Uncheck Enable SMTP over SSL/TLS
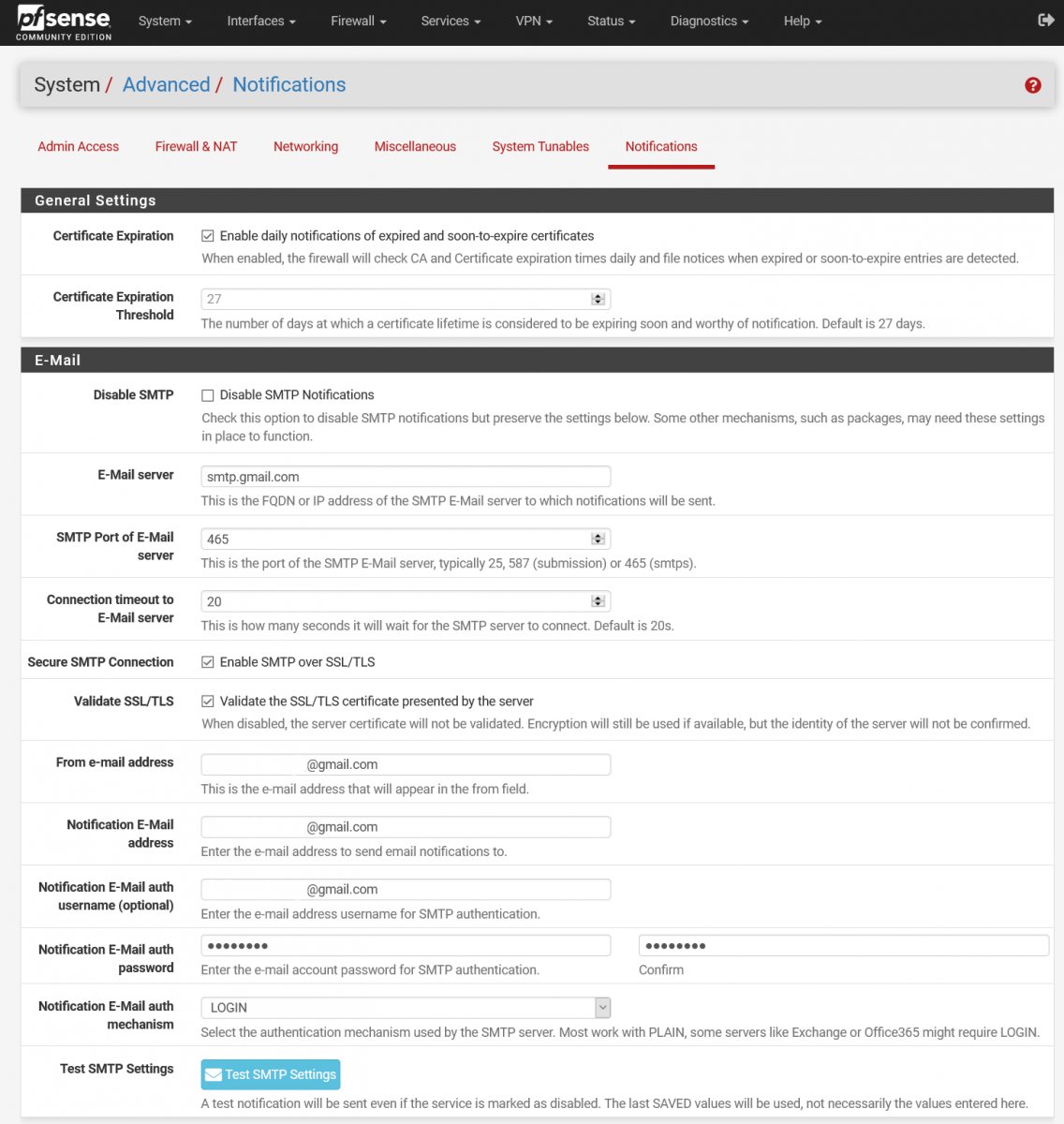1064x1124 pixels. pos(207,661)
